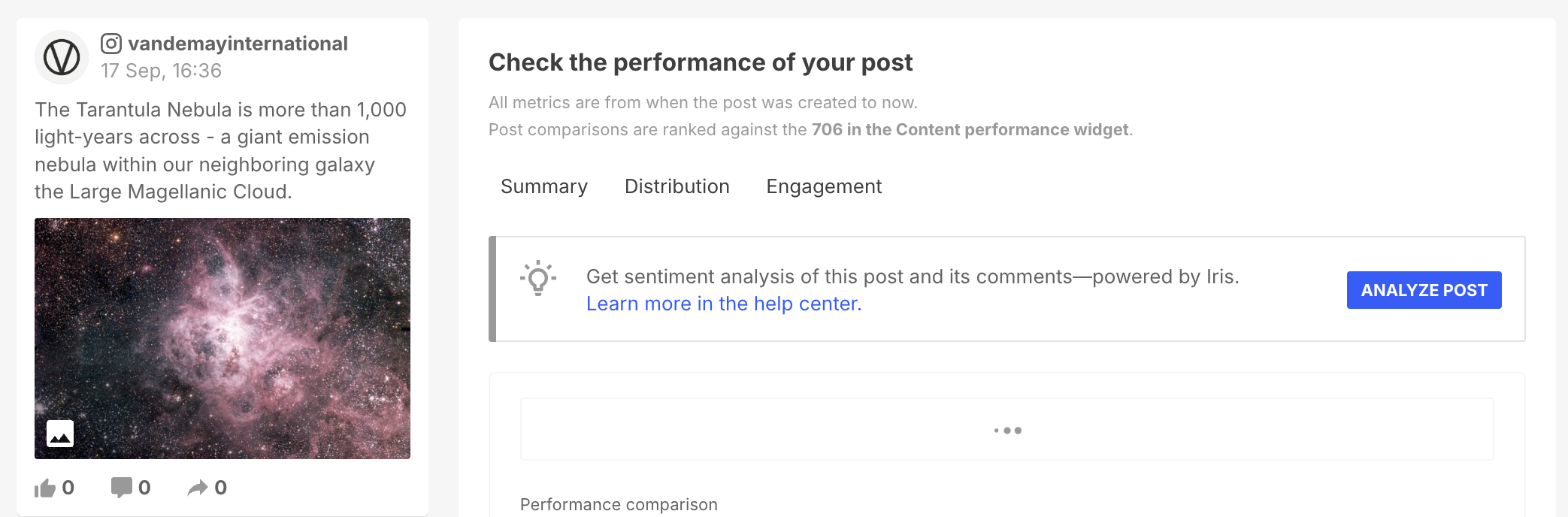Select the Engagement tab

click(824, 186)
